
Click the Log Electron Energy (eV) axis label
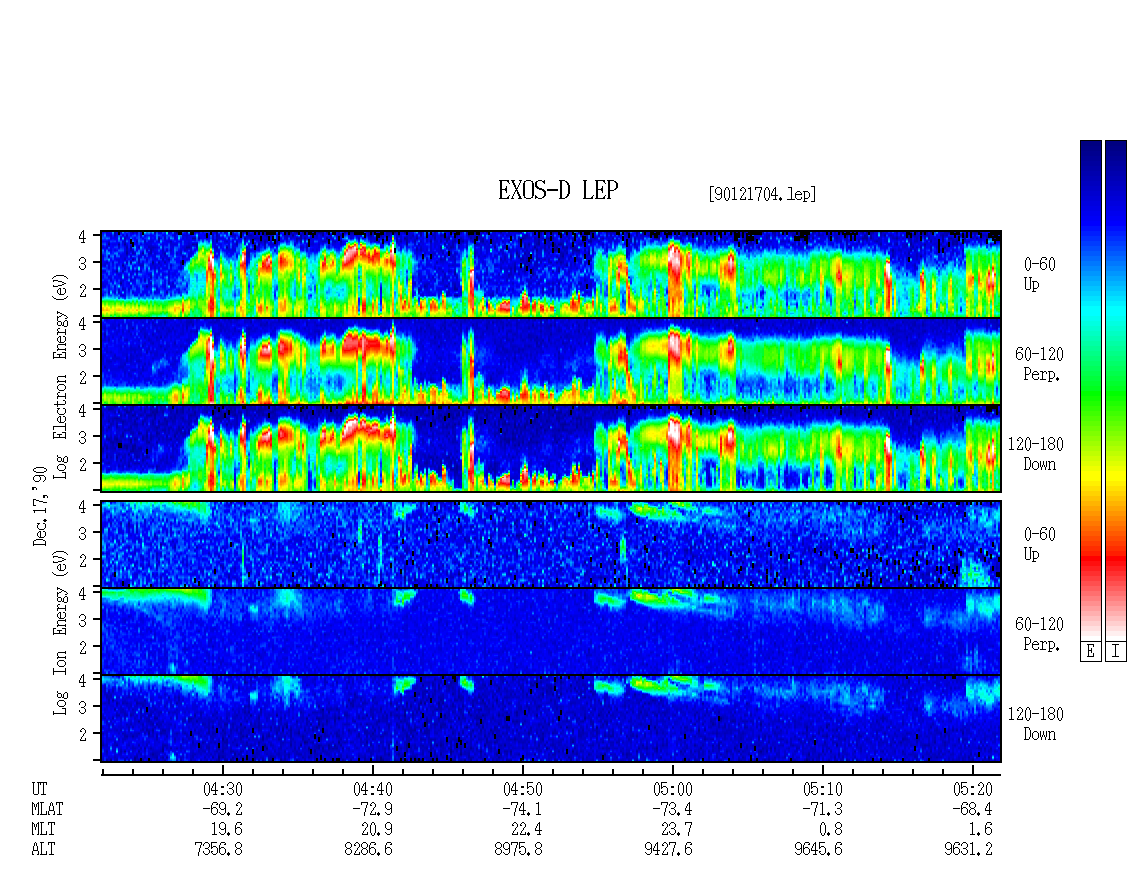click(61, 376)
